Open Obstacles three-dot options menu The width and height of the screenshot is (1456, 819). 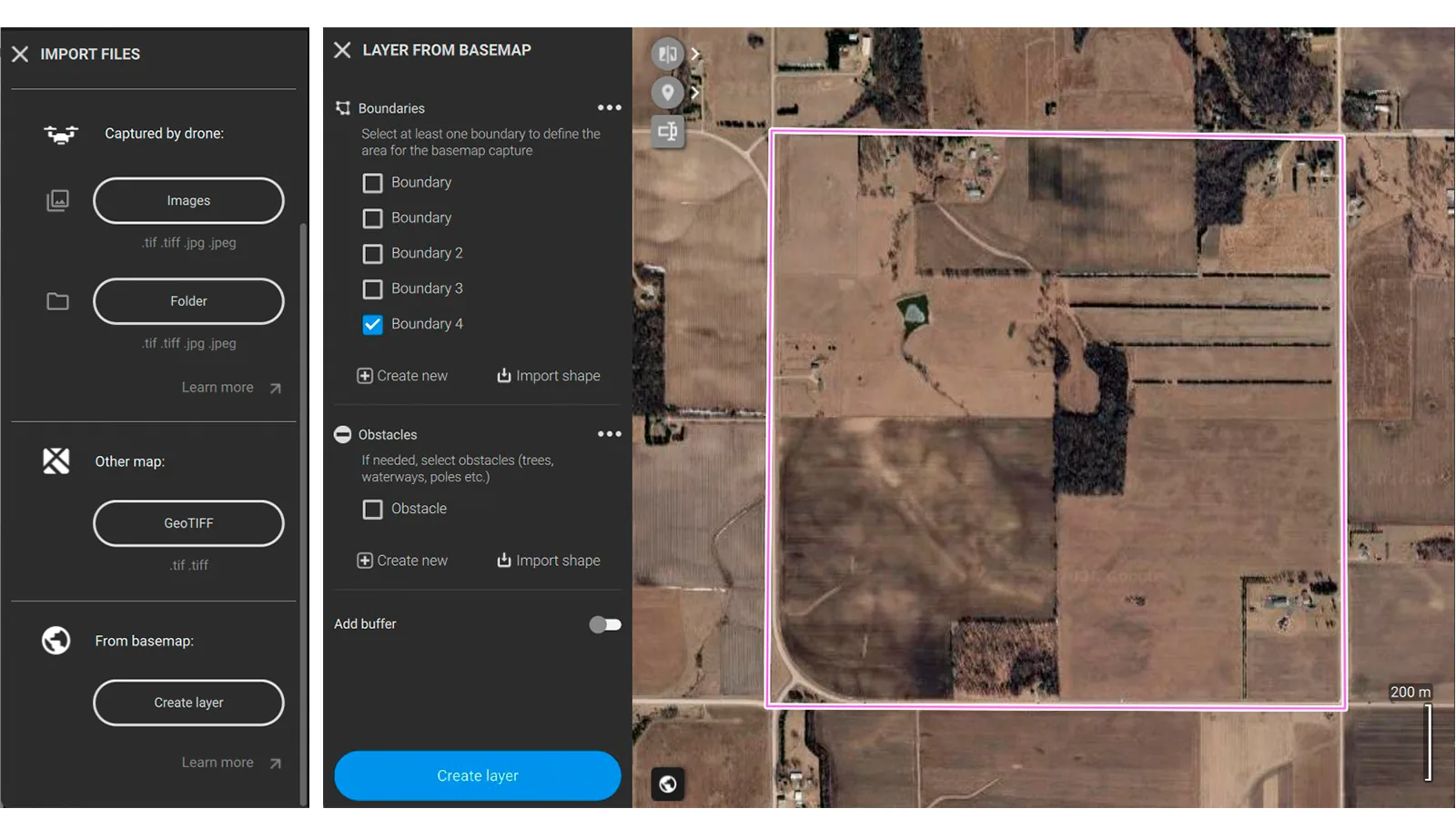(610, 434)
